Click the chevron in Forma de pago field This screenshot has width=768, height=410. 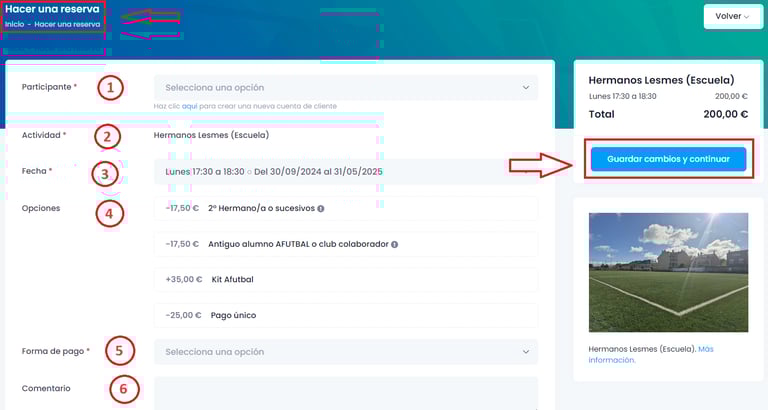(x=526, y=352)
